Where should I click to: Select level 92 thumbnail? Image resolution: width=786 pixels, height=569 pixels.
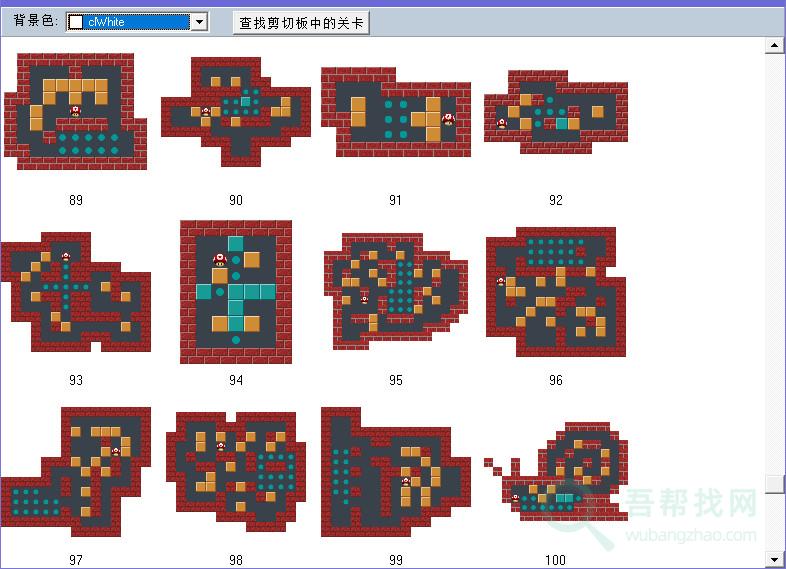555,112
